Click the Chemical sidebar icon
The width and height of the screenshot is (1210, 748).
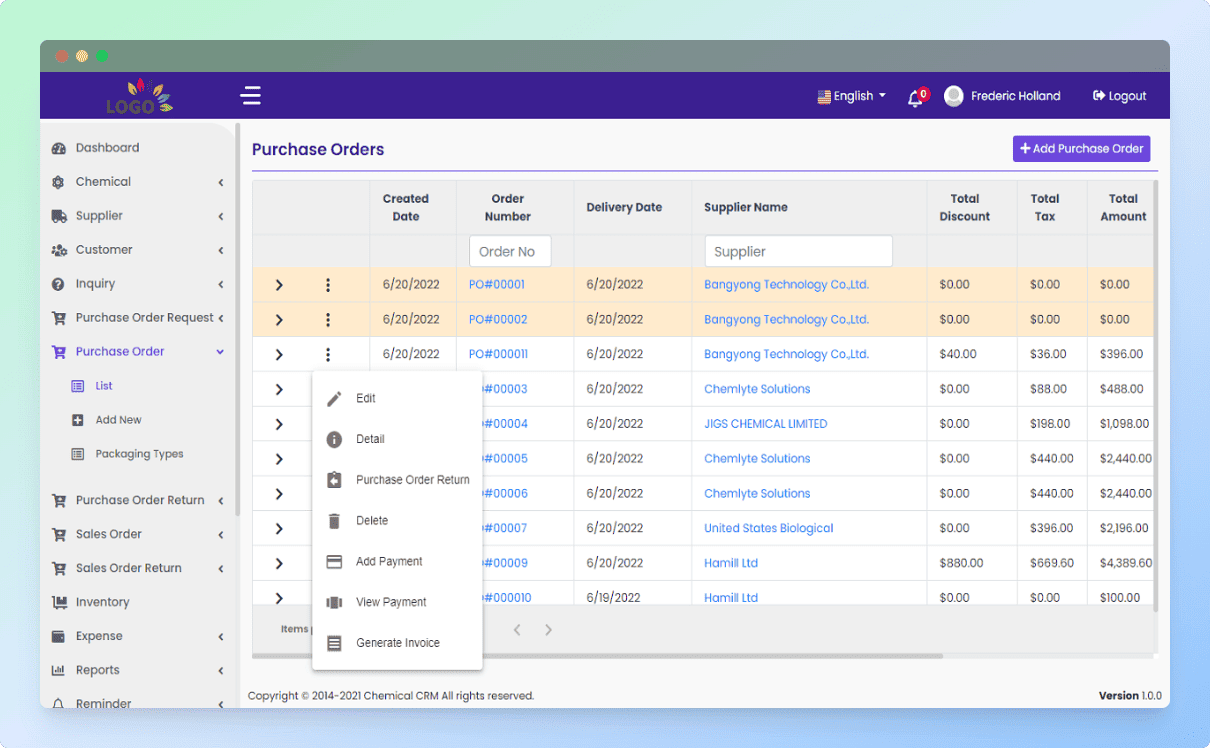click(58, 182)
